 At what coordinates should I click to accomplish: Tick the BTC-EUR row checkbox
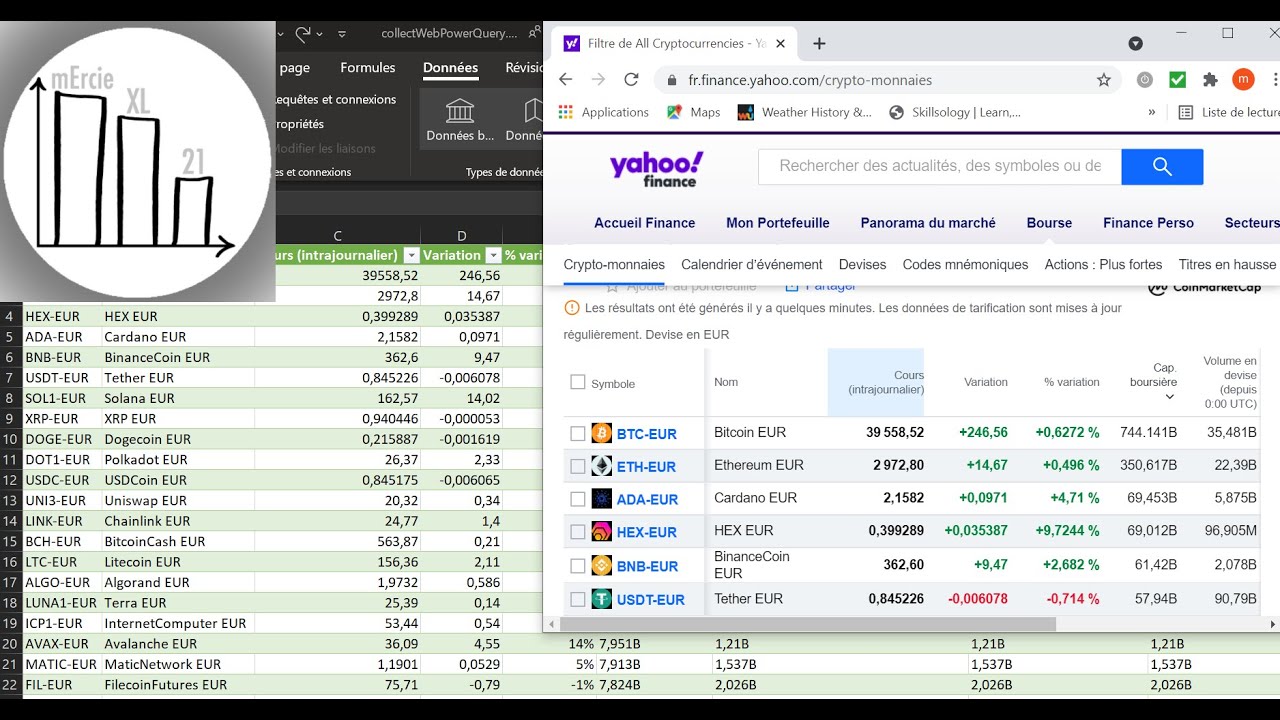[x=578, y=433]
